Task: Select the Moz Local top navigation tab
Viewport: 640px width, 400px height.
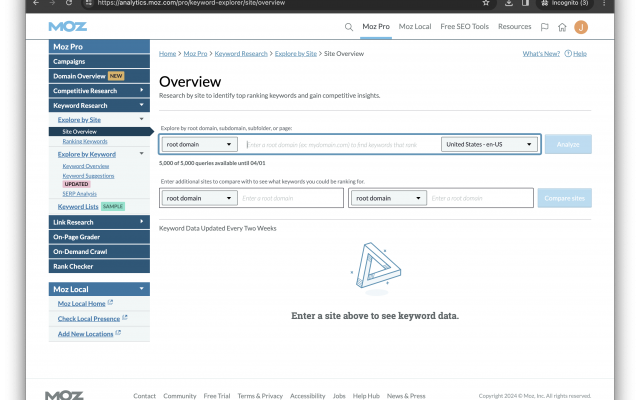Action: [415, 27]
